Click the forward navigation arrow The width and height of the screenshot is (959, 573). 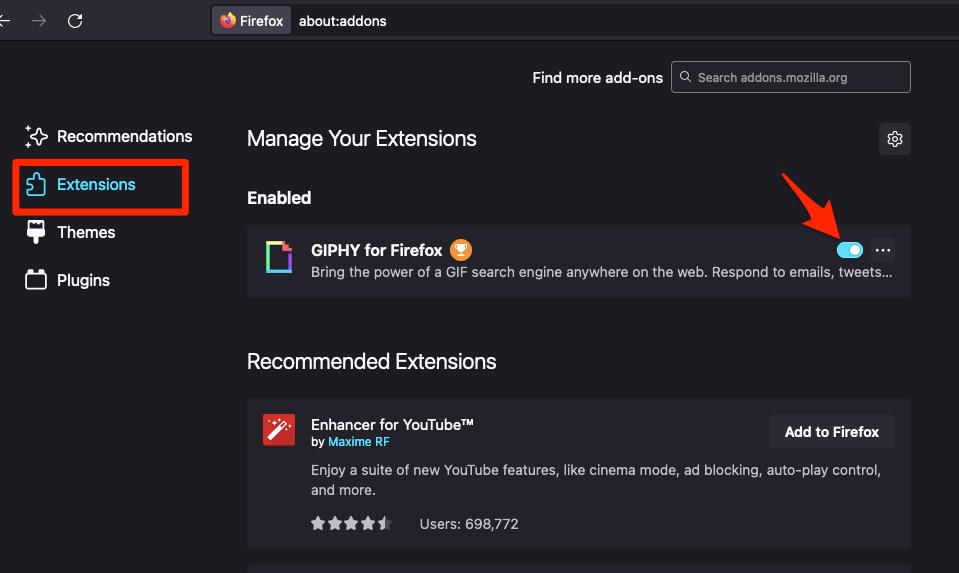point(39,21)
